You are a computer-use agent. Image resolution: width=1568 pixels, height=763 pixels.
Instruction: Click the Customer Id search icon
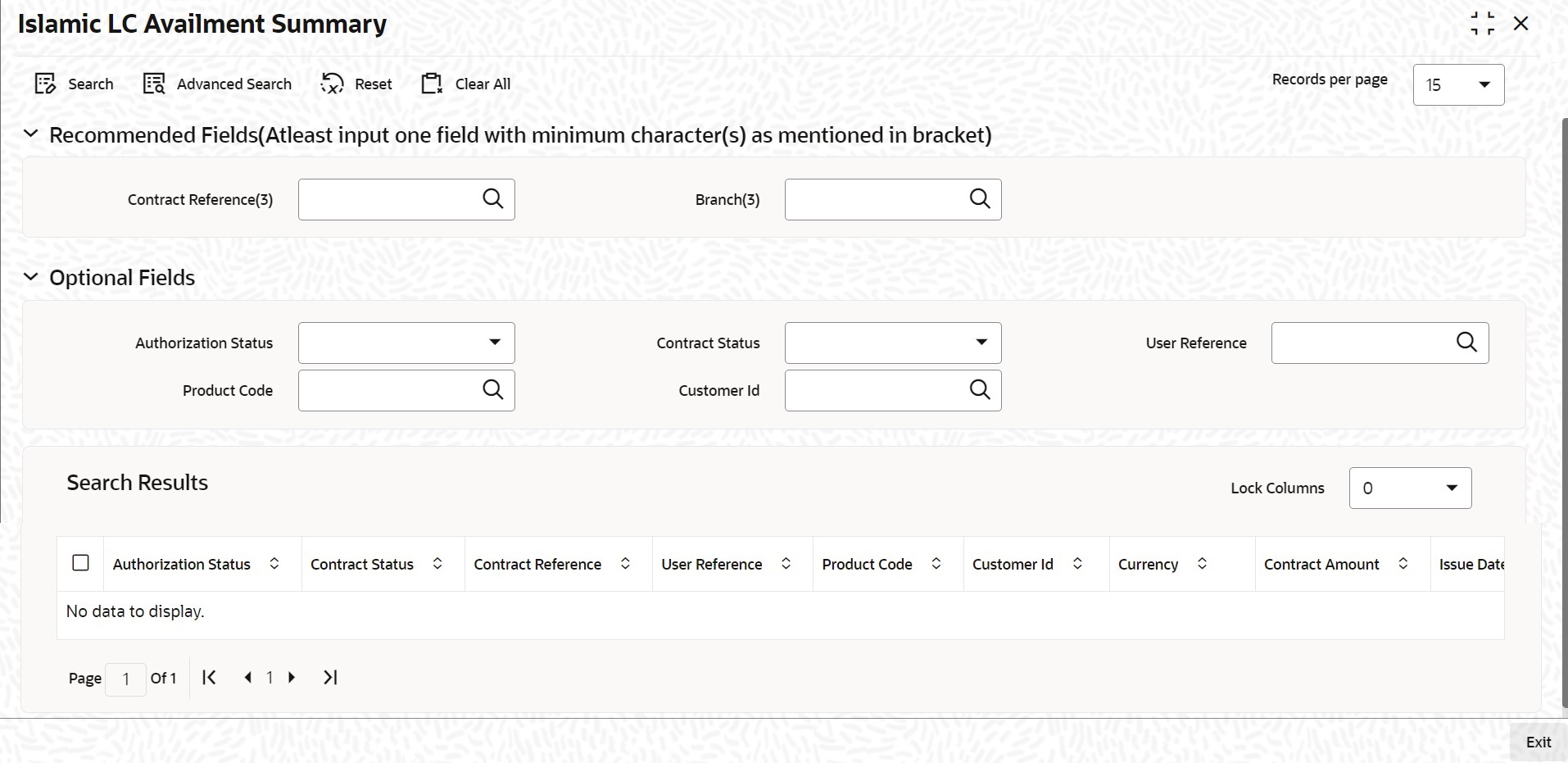(x=979, y=390)
